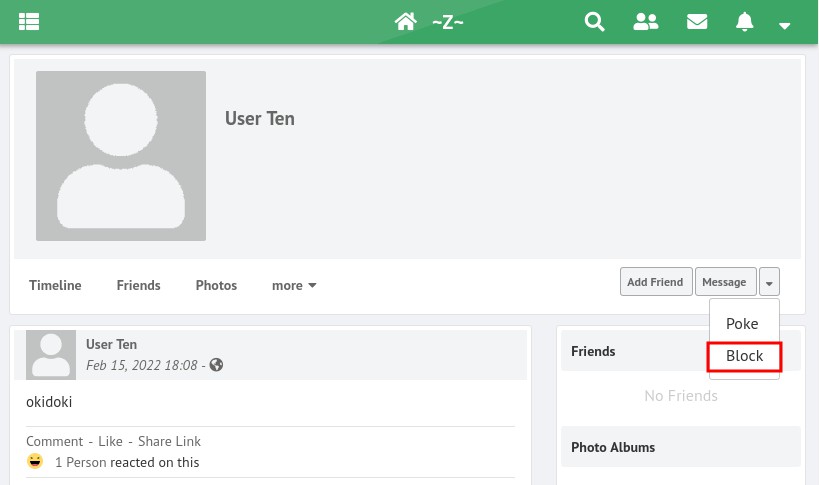Open the Photos tab
819x485 pixels.
pos(216,285)
